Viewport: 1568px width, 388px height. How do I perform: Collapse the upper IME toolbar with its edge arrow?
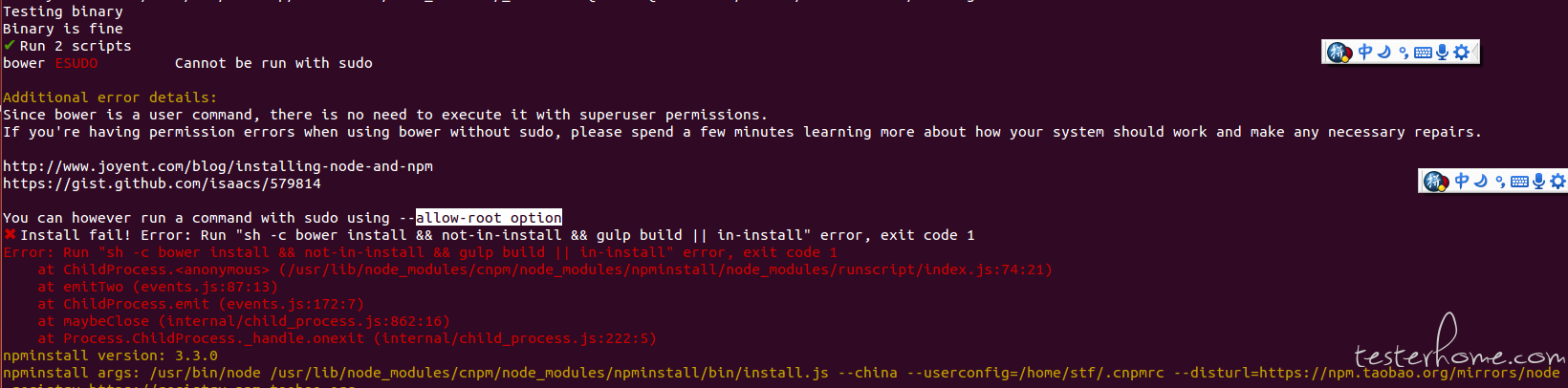(1475, 52)
